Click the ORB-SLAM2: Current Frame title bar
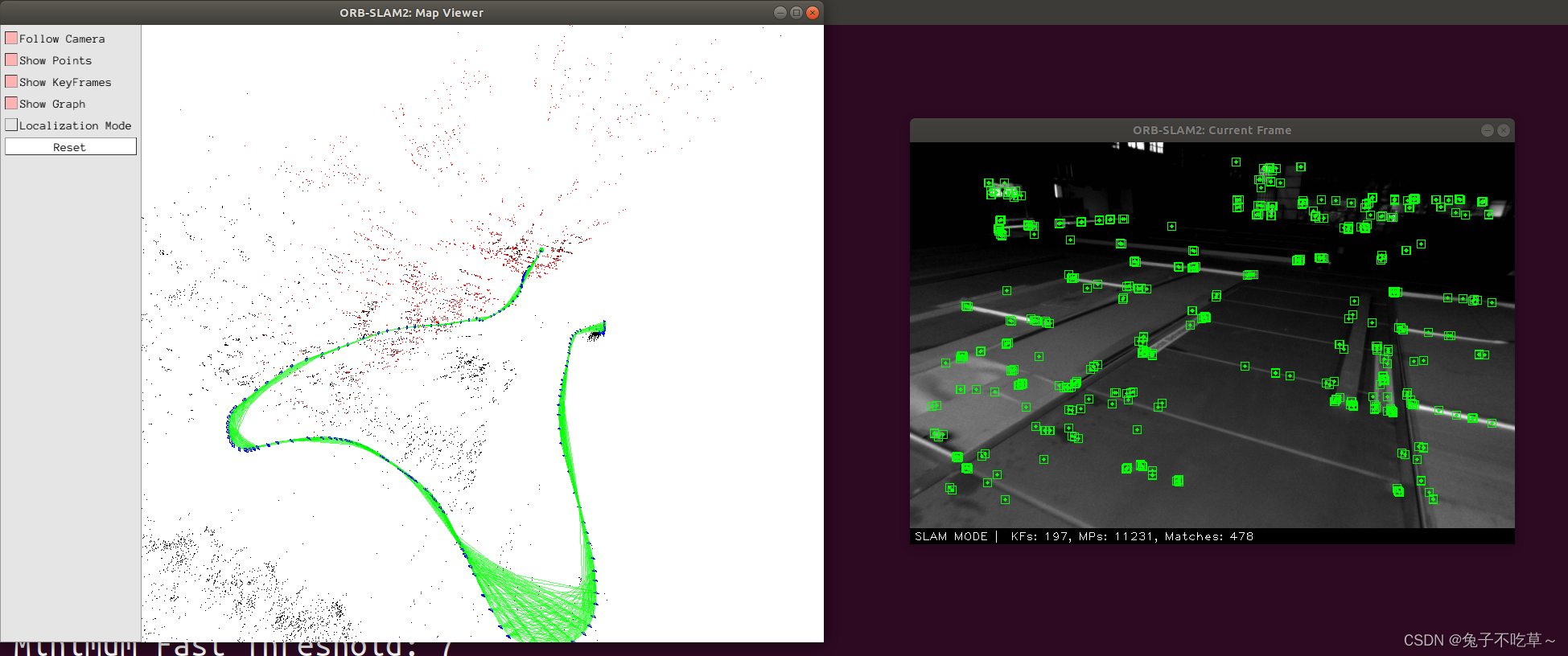The height and width of the screenshot is (656, 1568). [1212, 130]
